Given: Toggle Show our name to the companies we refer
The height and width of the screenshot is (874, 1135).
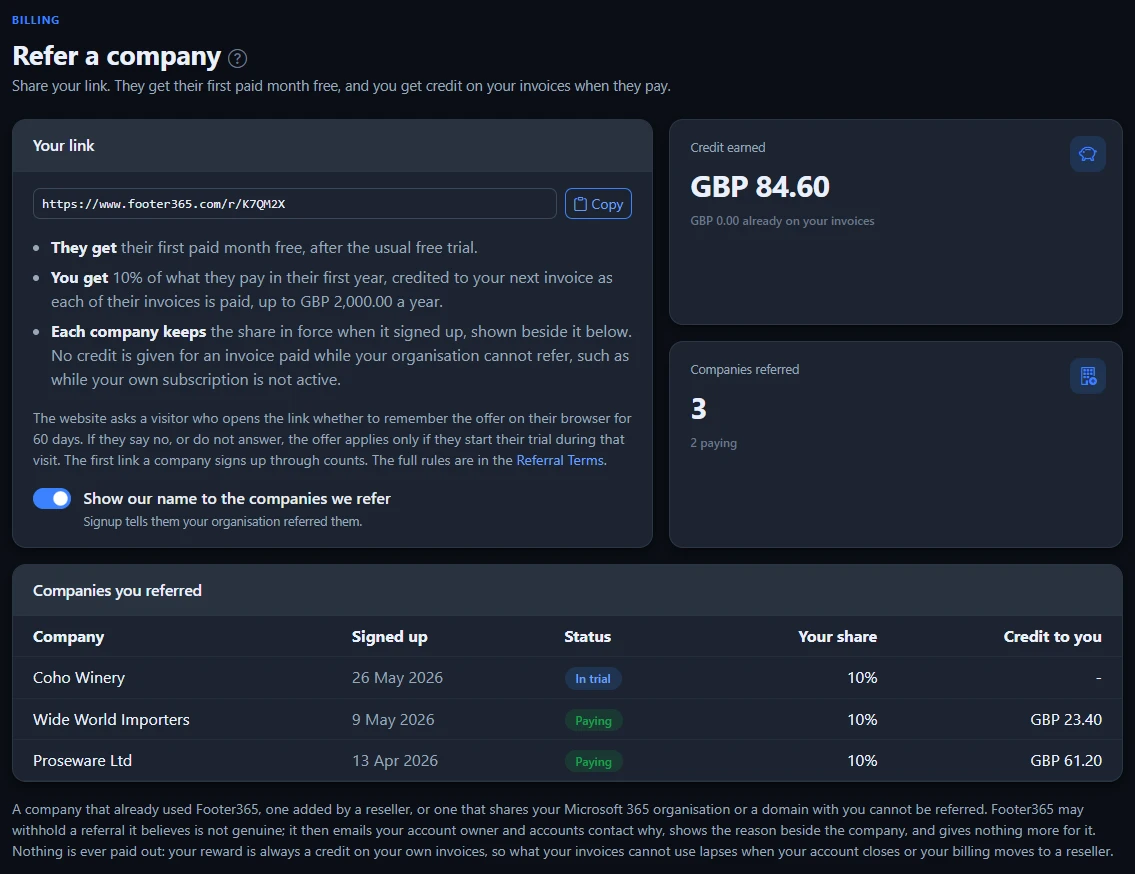Looking at the screenshot, I should (52, 498).
